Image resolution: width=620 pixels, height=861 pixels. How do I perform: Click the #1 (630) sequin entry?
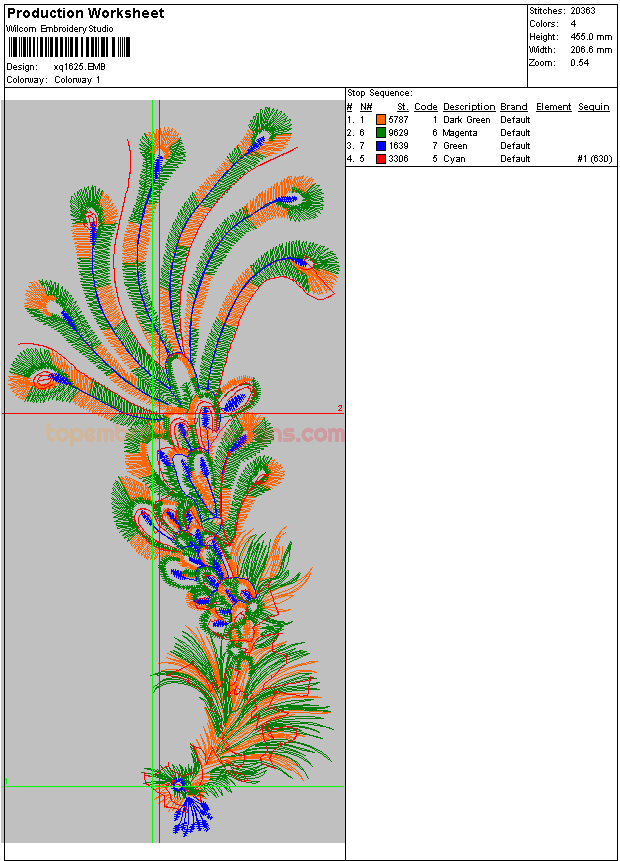pos(594,159)
